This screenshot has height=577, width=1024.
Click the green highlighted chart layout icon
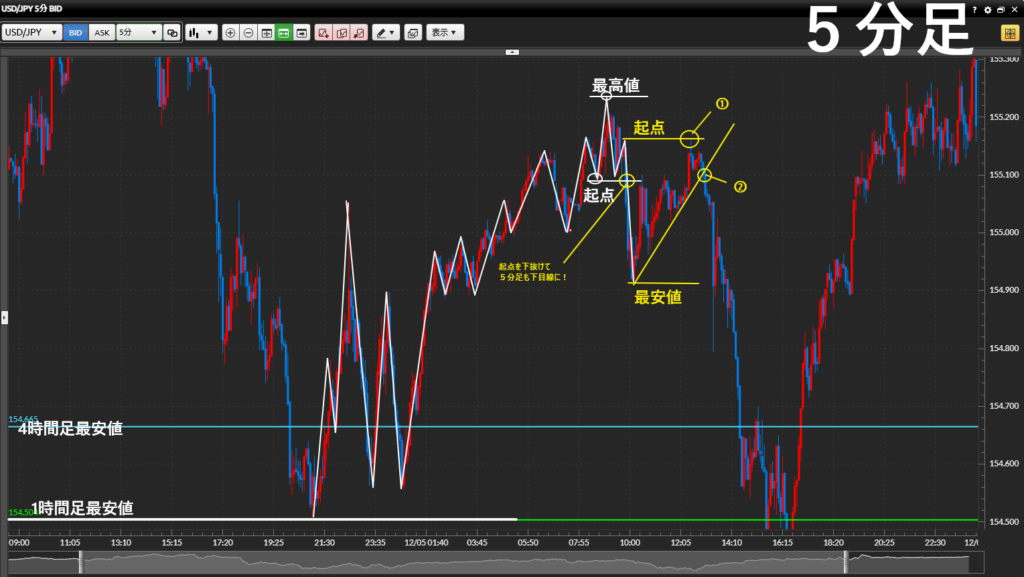point(284,32)
